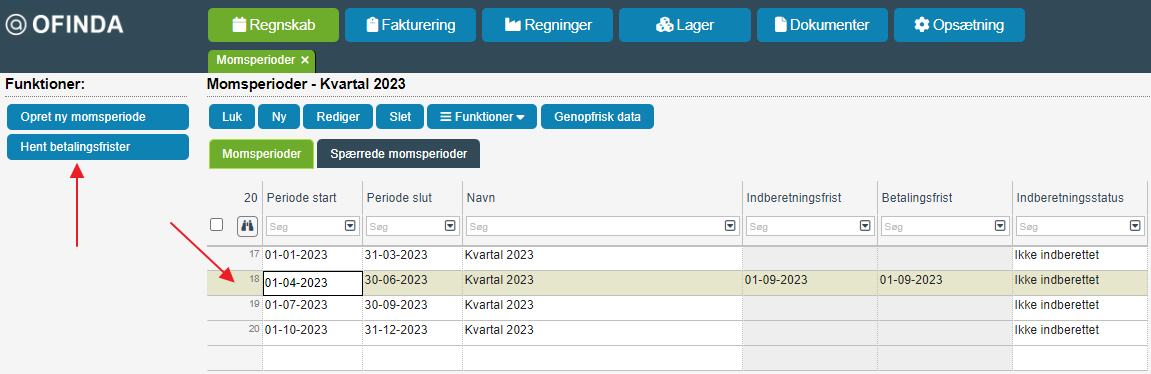1151x374 pixels.
Task: Close the Momsperioder tab with x
Action: pos(305,60)
